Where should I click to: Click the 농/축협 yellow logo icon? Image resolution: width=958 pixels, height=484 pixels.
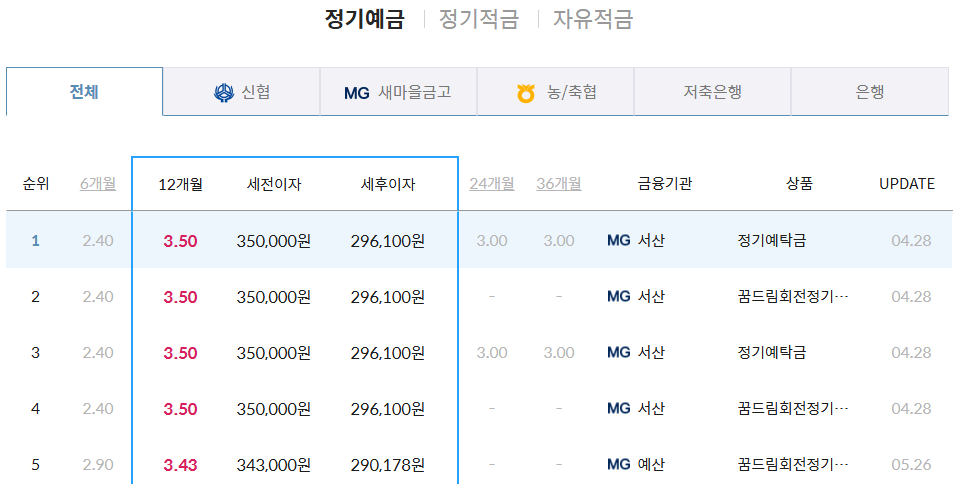[526, 94]
